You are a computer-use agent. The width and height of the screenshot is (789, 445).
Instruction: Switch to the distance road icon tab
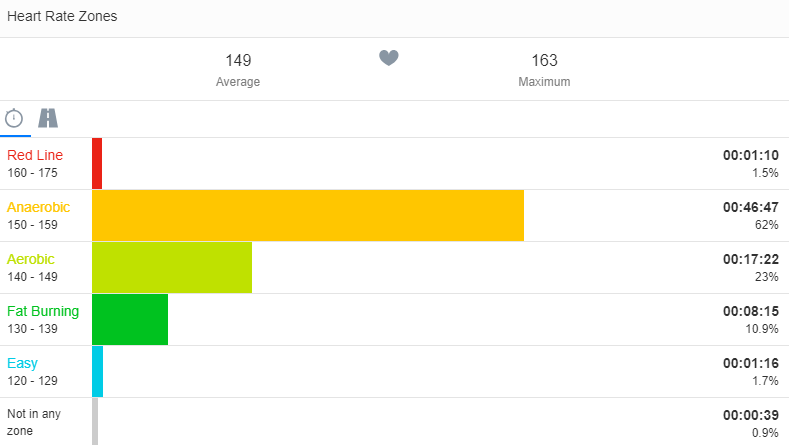tap(48, 118)
